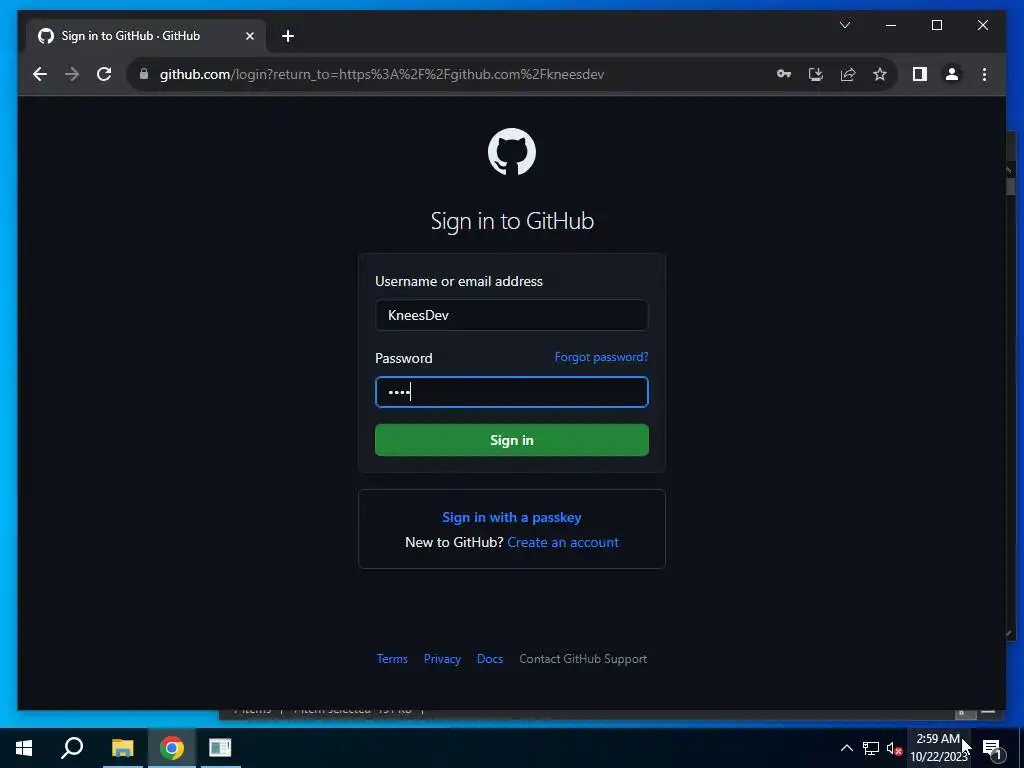Image resolution: width=1024 pixels, height=768 pixels.
Task: Reload the GitHub login page
Action: [x=104, y=74]
